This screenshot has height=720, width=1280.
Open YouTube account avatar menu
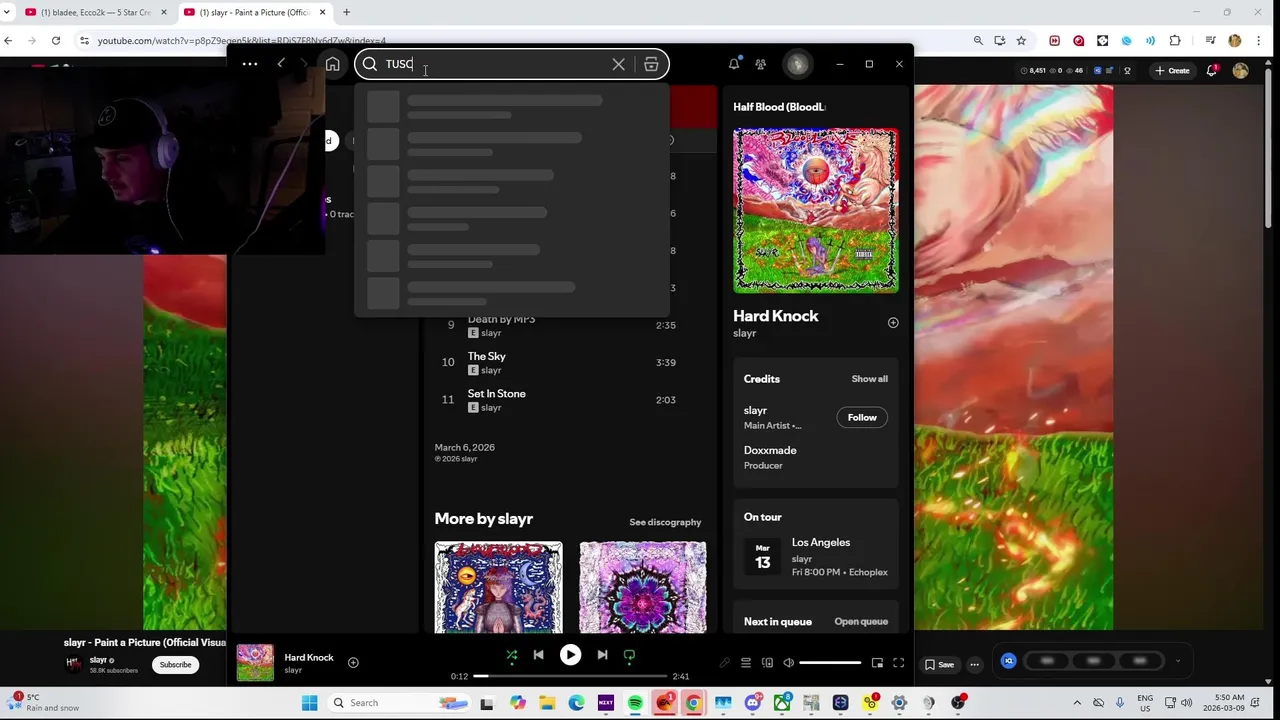coord(1241,71)
